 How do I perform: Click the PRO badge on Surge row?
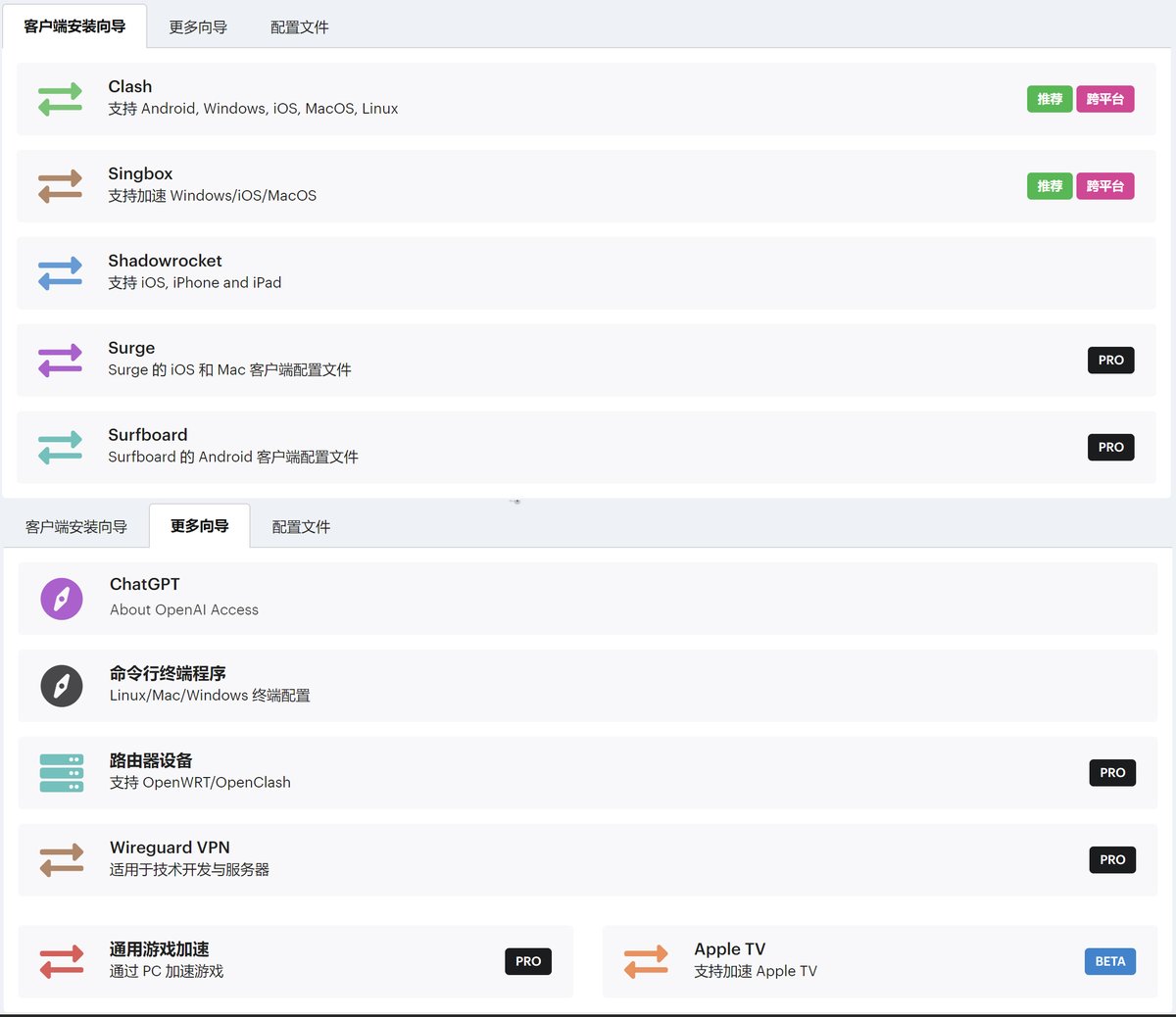(x=1111, y=361)
